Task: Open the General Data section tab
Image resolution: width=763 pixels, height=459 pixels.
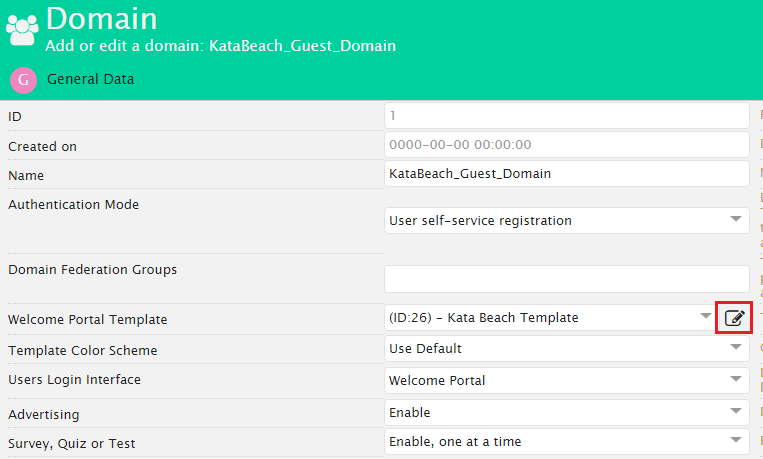Action: [90, 79]
